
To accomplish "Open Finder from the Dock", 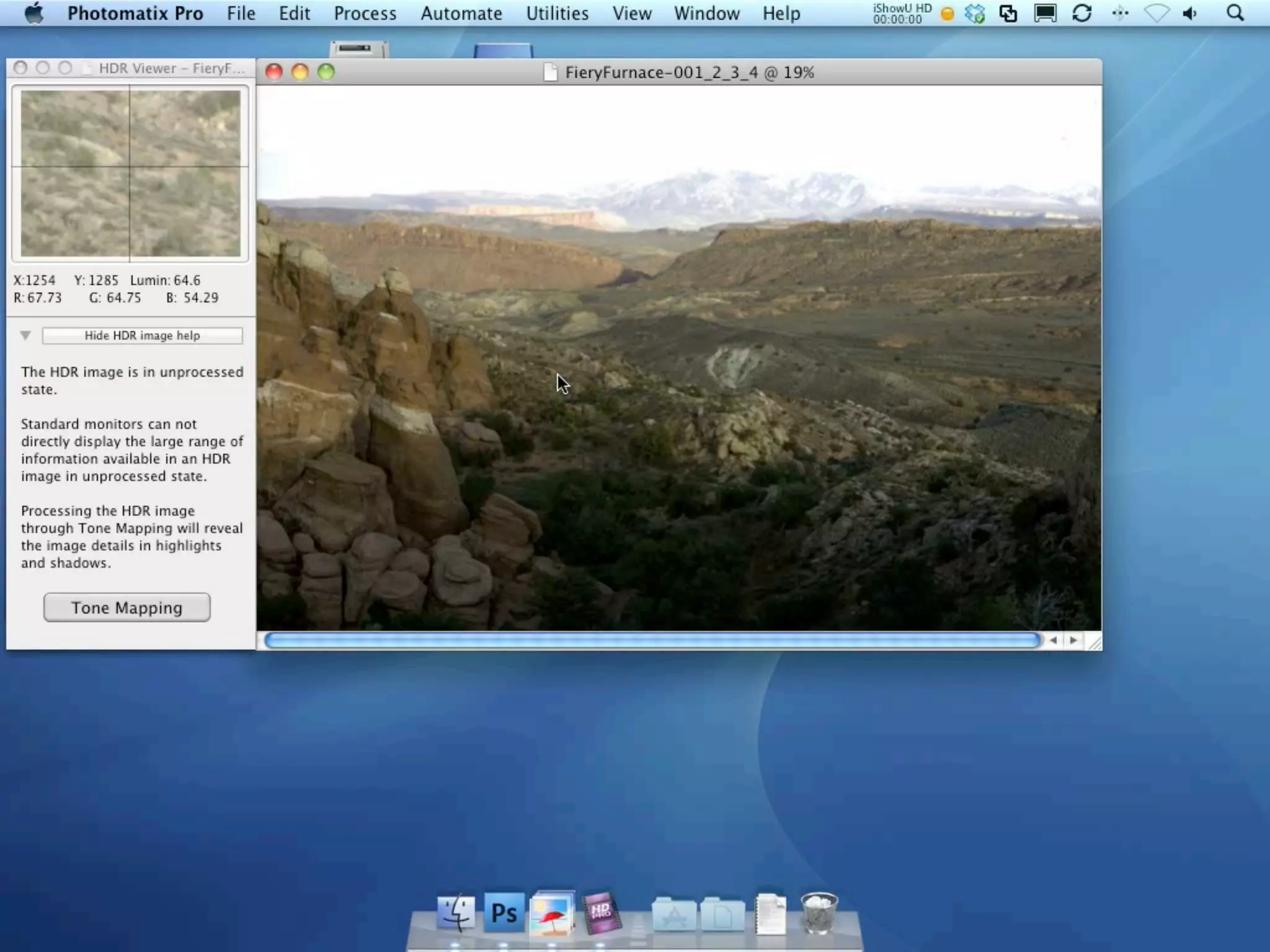I will point(456,913).
